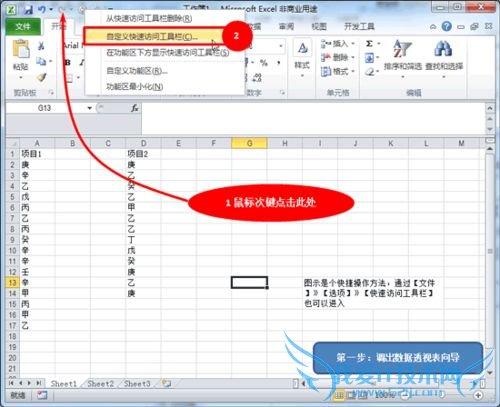Switch to the 审阅 ribbon tab
500x407 pixels.
pyautogui.click(x=286, y=26)
